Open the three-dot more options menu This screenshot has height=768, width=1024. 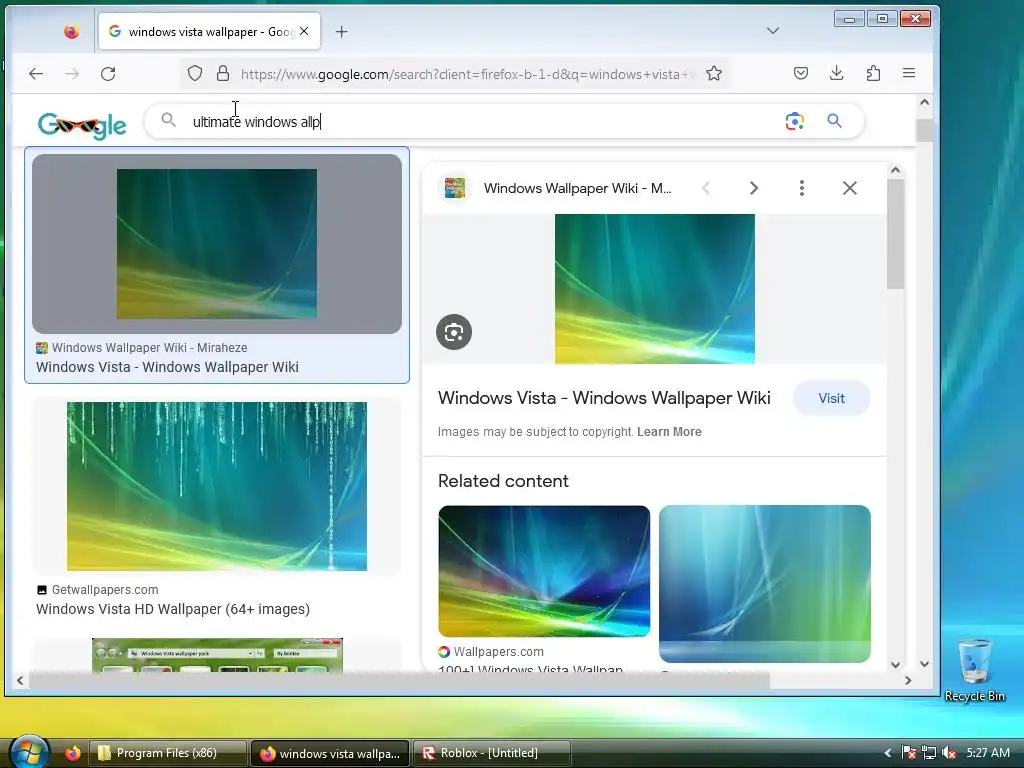(x=801, y=188)
